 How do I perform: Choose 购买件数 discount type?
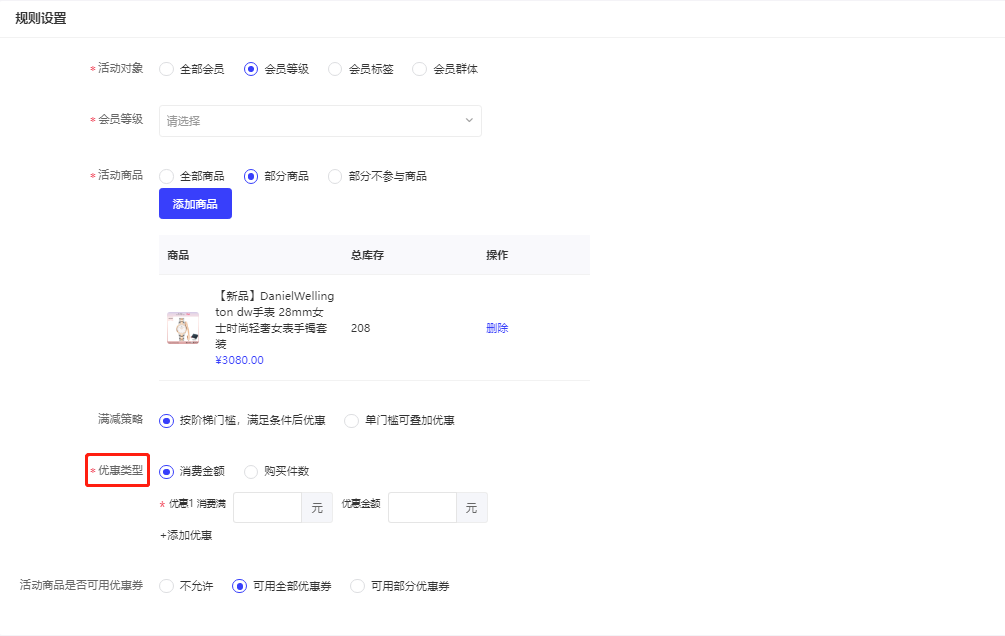[x=251, y=472]
